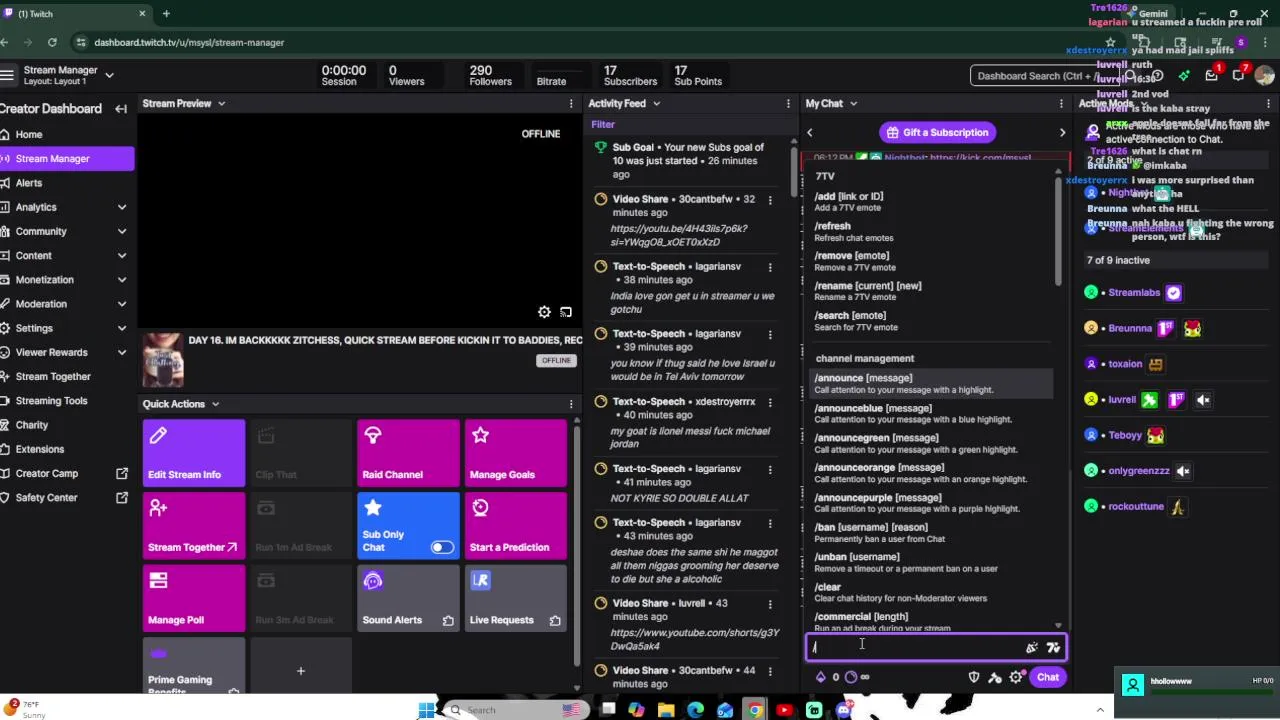This screenshot has height=720, width=1280.
Task: Open Stream Manager layout dropdown
Action: click(x=109, y=75)
